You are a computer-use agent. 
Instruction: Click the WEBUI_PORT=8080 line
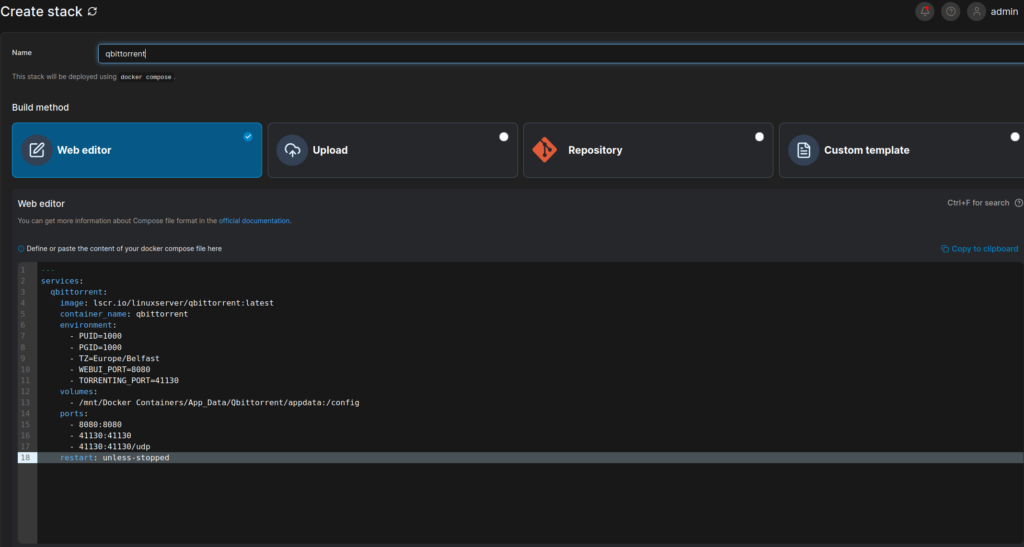coord(110,369)
